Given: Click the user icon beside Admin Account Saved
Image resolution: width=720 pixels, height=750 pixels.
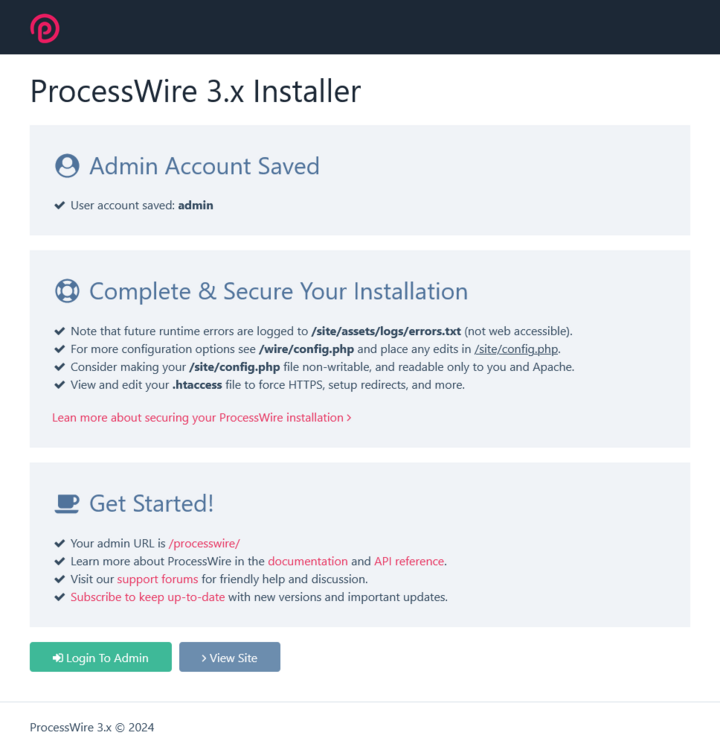Looking at the screenshot, I should click(67, 166).
